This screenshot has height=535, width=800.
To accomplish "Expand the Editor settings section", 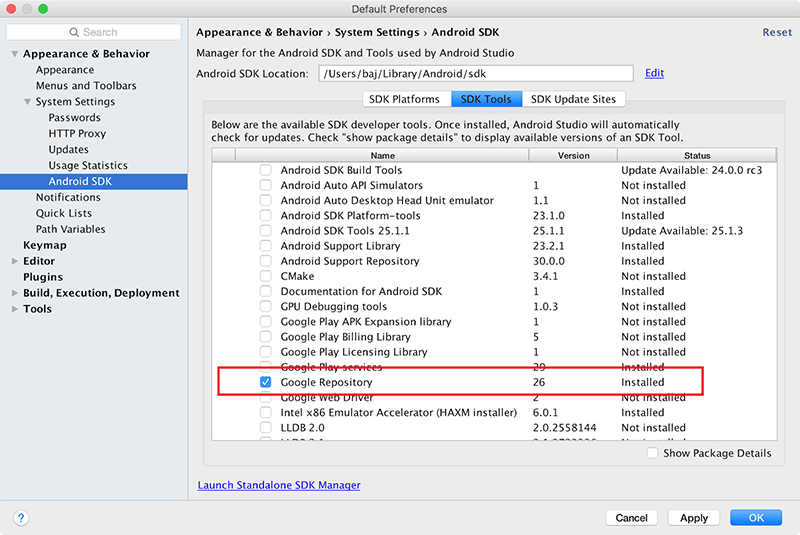I will [14, 261].
